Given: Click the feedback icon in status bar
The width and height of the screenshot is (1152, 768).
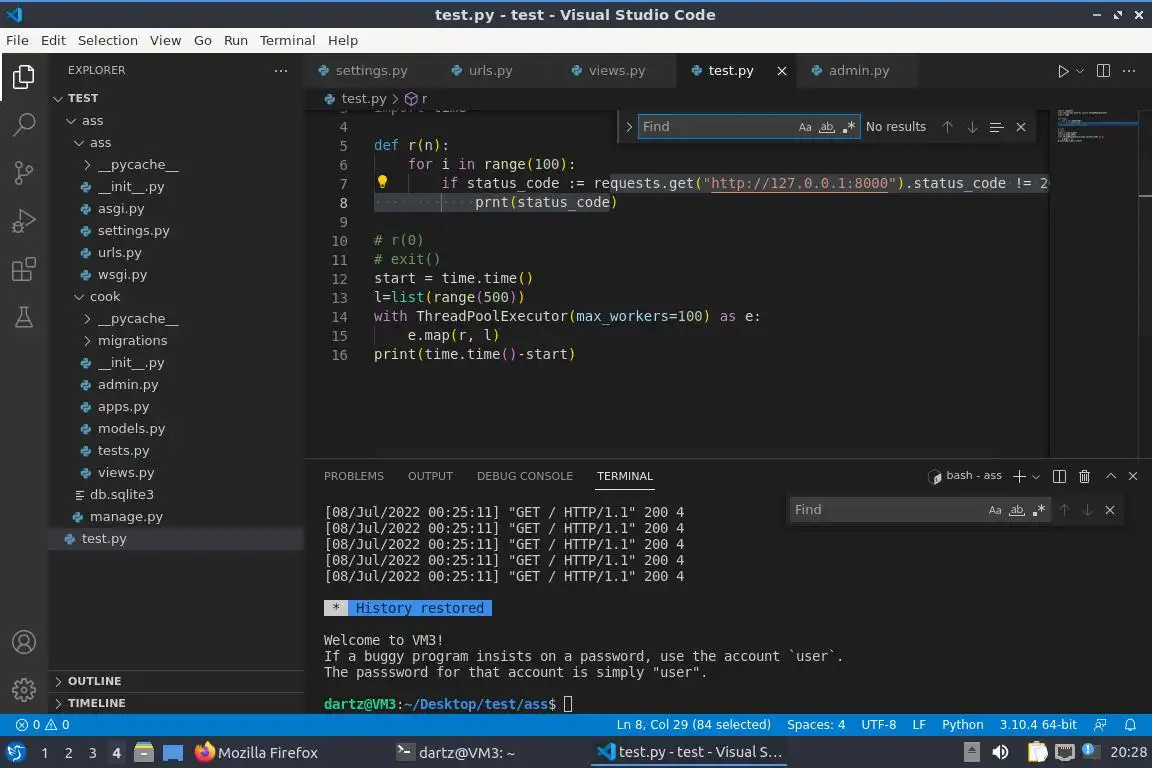Looking at the screenshot, I should click(1100, 725).
